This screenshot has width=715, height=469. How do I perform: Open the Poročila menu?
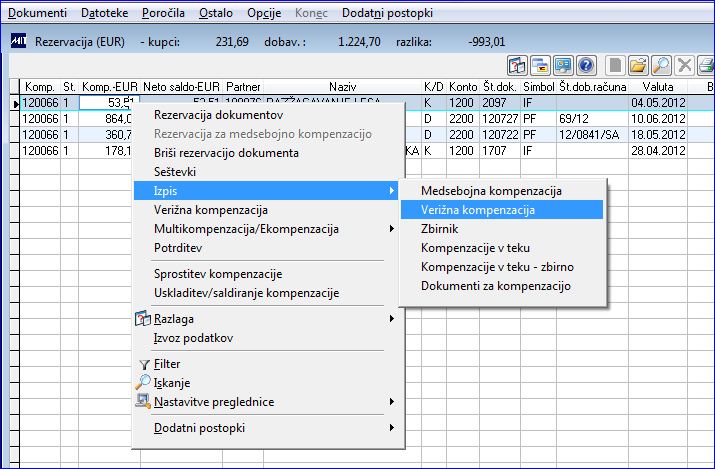coord(163,13)
